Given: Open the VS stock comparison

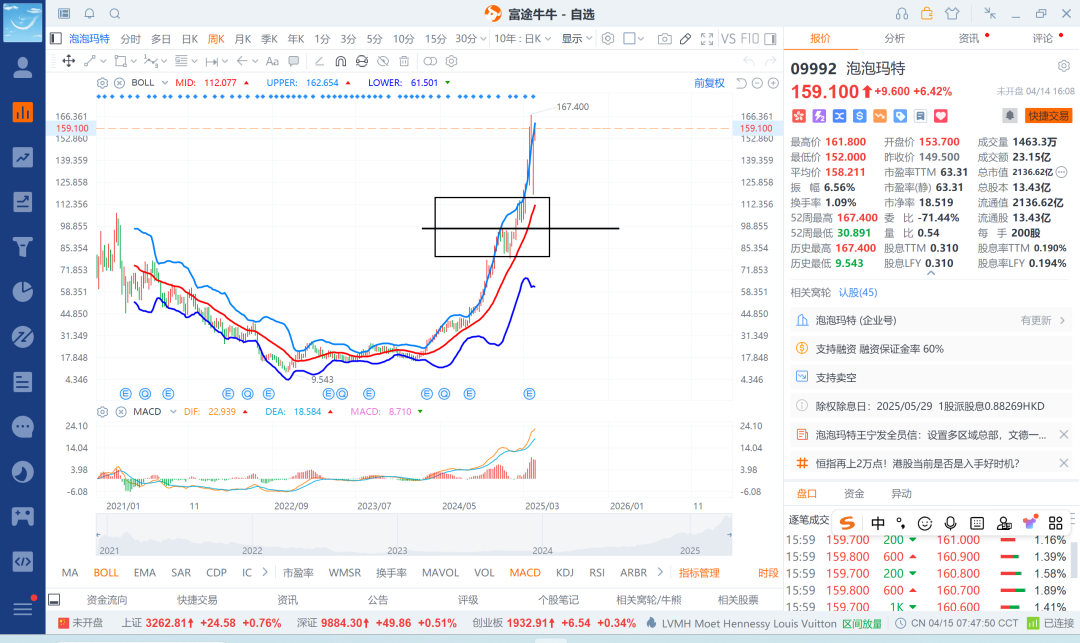Looking at the screenshot, I should tap(728, 39).
